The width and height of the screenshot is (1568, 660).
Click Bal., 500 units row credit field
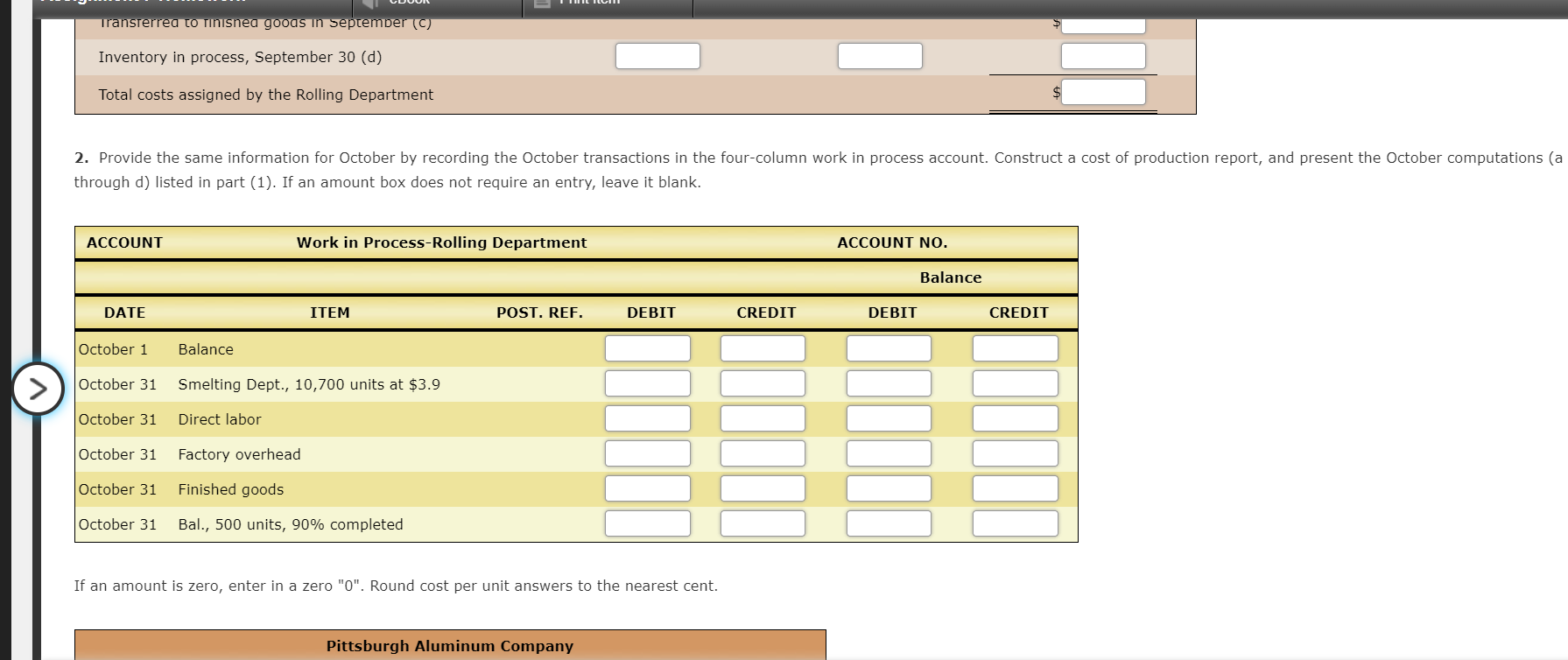coord(763,523)
